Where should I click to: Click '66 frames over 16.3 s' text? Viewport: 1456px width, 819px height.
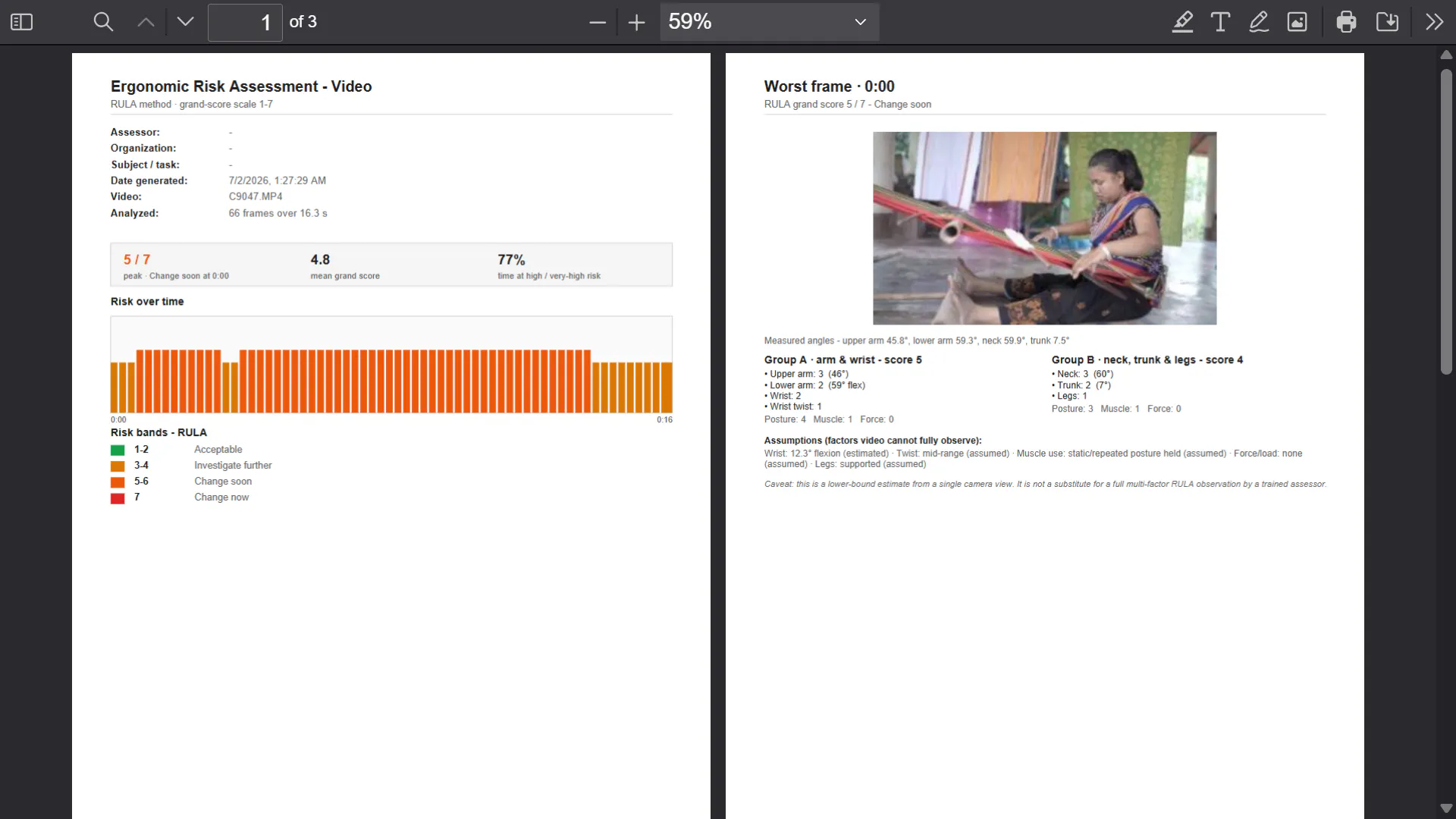[278, 213]
